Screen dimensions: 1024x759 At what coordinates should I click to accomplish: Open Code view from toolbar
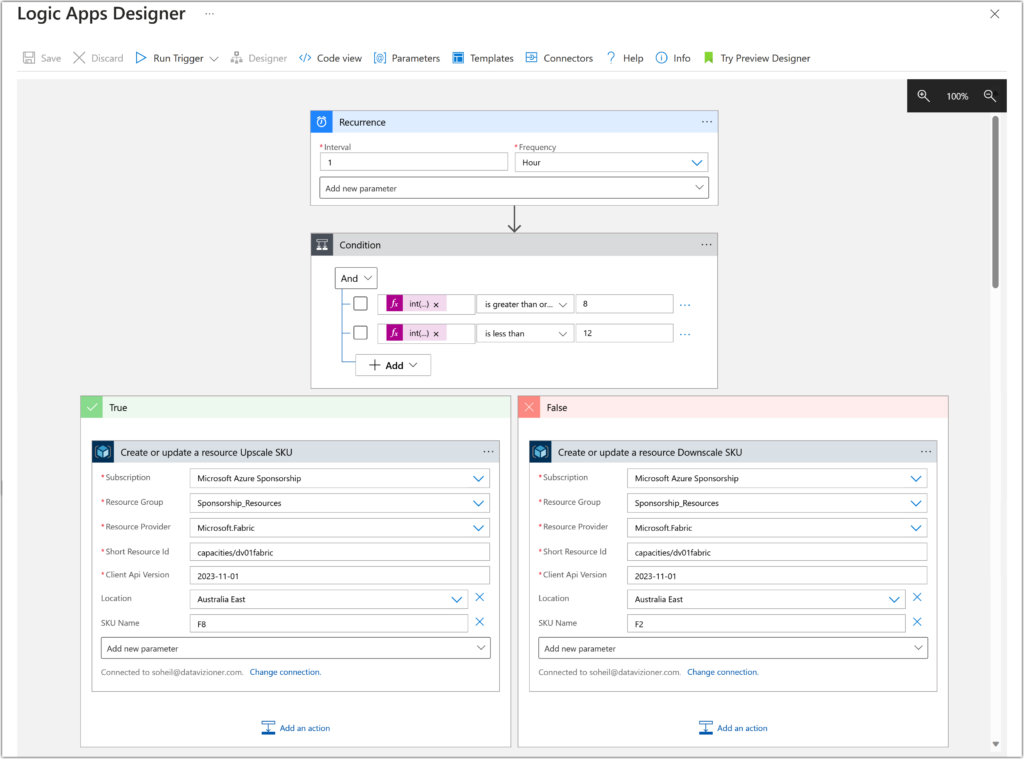click(330, 58)
